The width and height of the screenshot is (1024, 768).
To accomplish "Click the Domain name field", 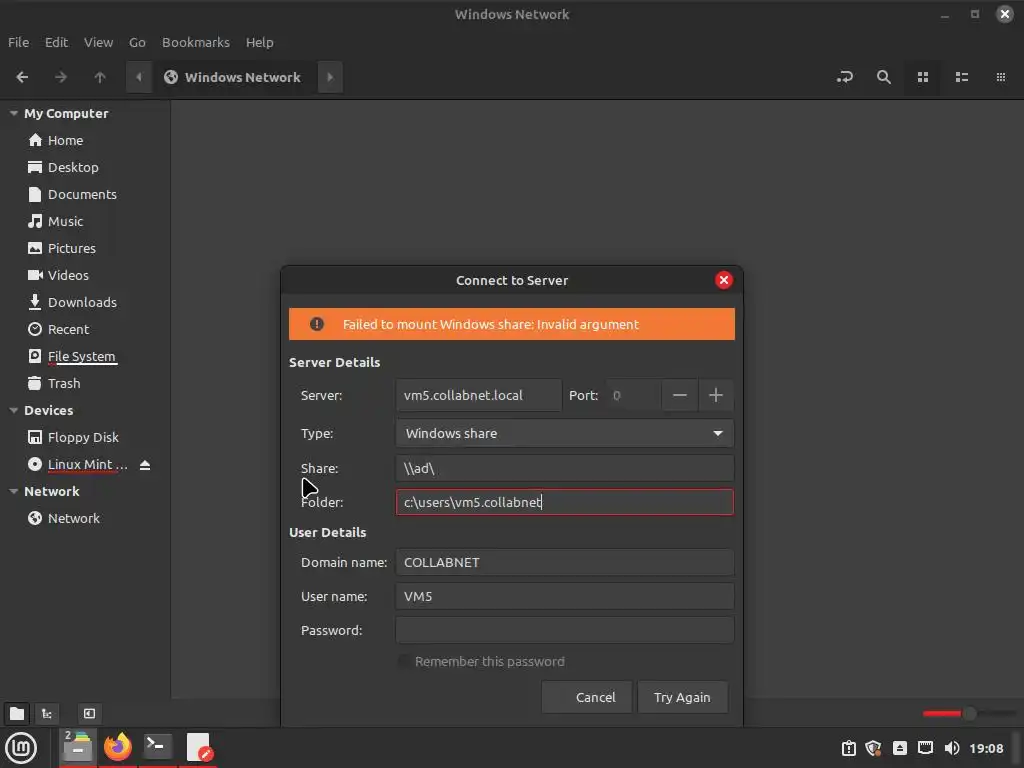I will [564, 562].
